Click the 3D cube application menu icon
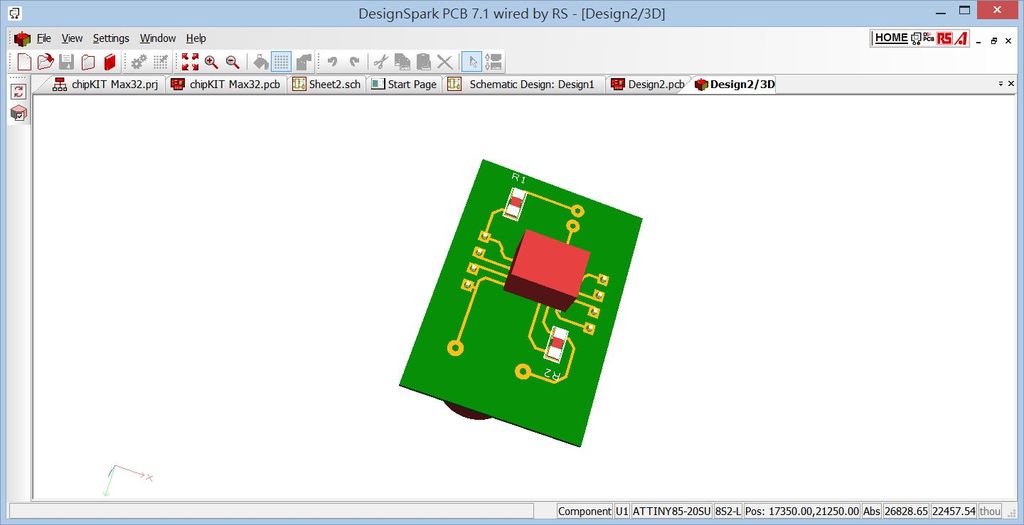 [x=22, y=39]
